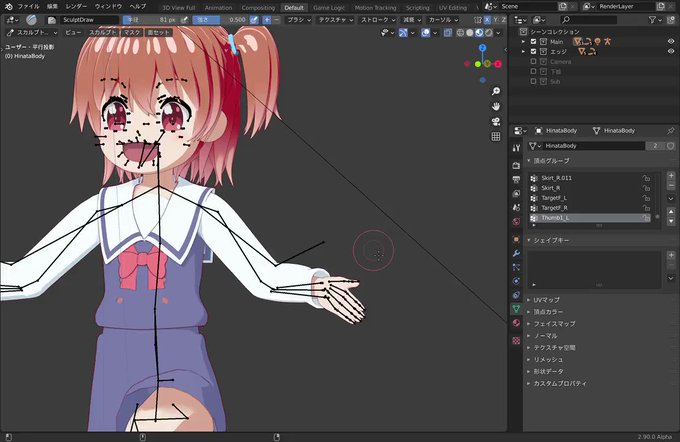Hide the Main collection with eye icon

[671, 42]
